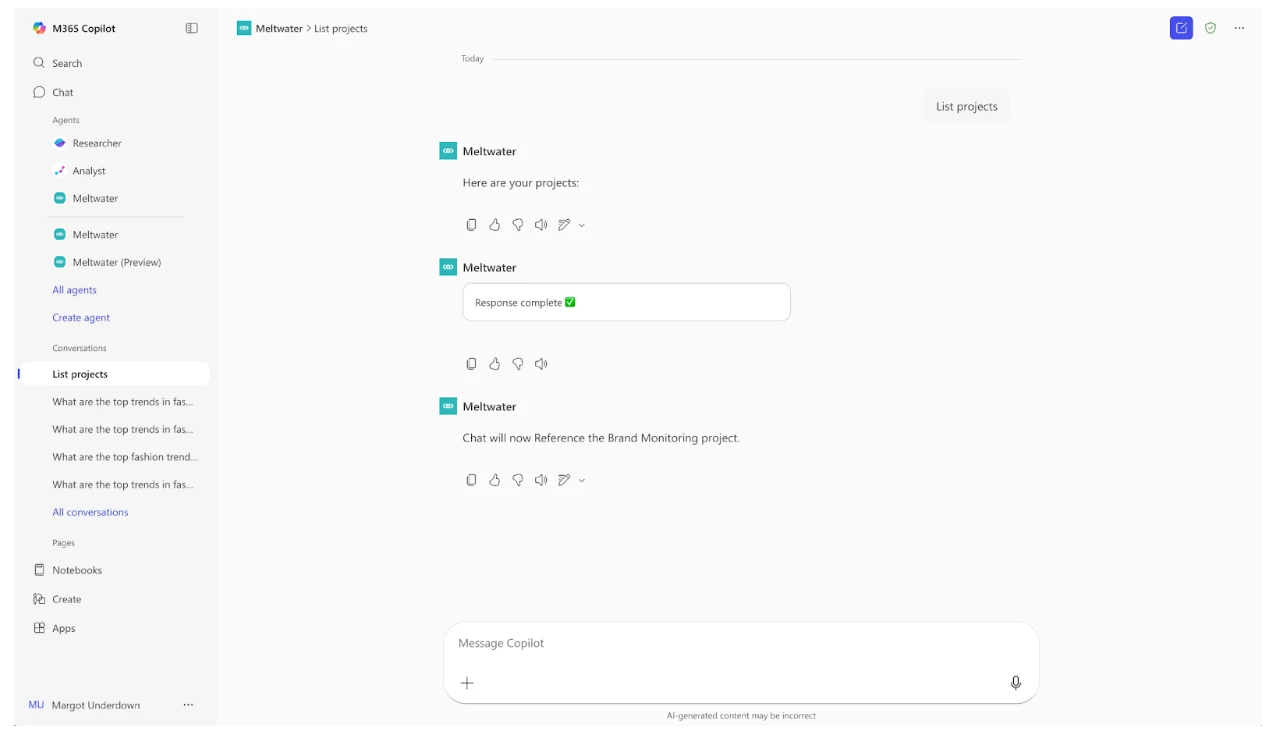Viewport: 1268px width, 738px height.
Task: Click the 'List projects' user message bubble
Action: click(967, 106)
